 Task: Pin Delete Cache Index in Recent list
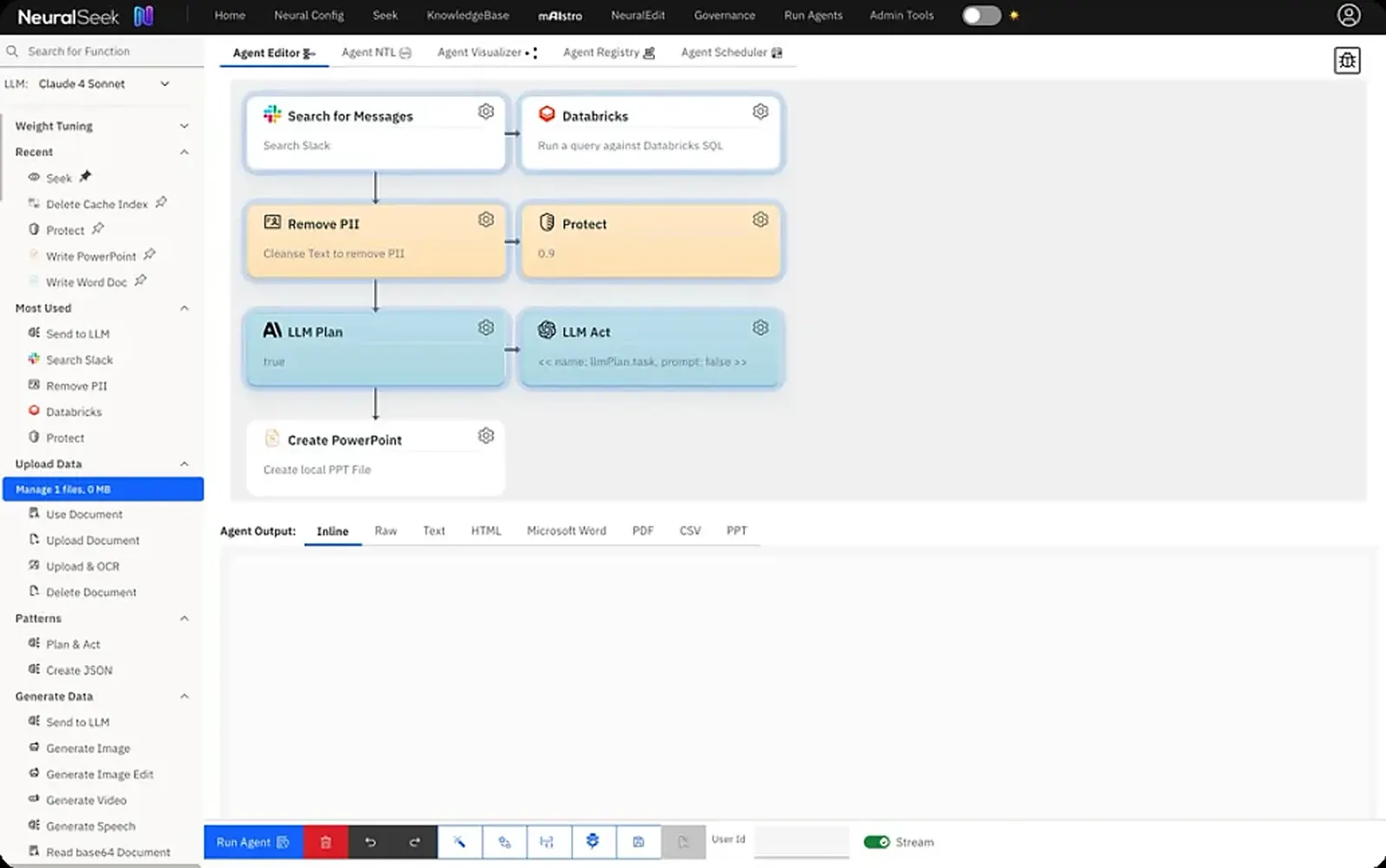pyautogui.click(x=161, y=203)
